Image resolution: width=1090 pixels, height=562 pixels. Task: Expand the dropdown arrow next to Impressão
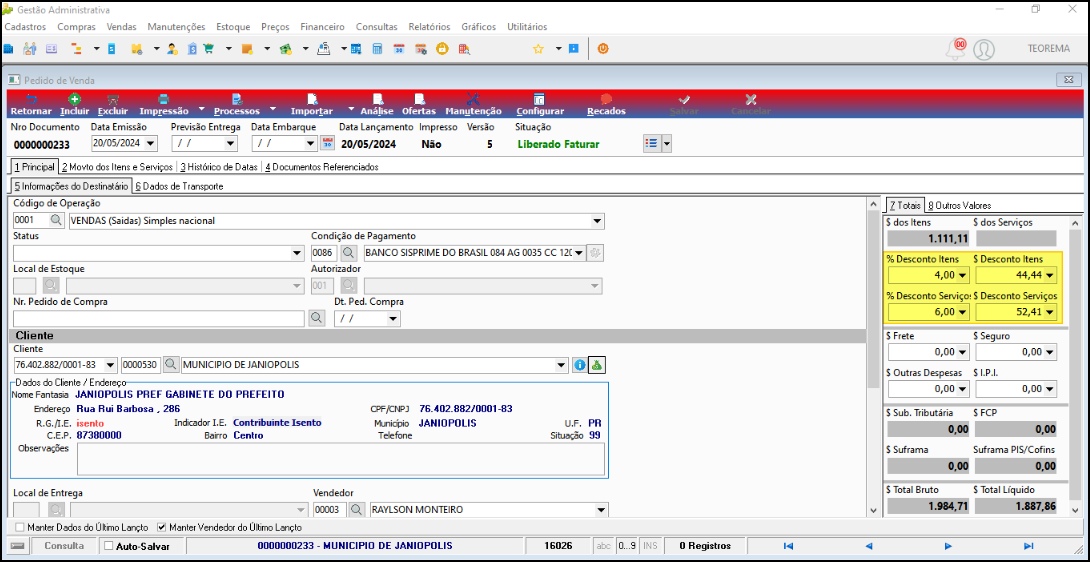[202, 109]
